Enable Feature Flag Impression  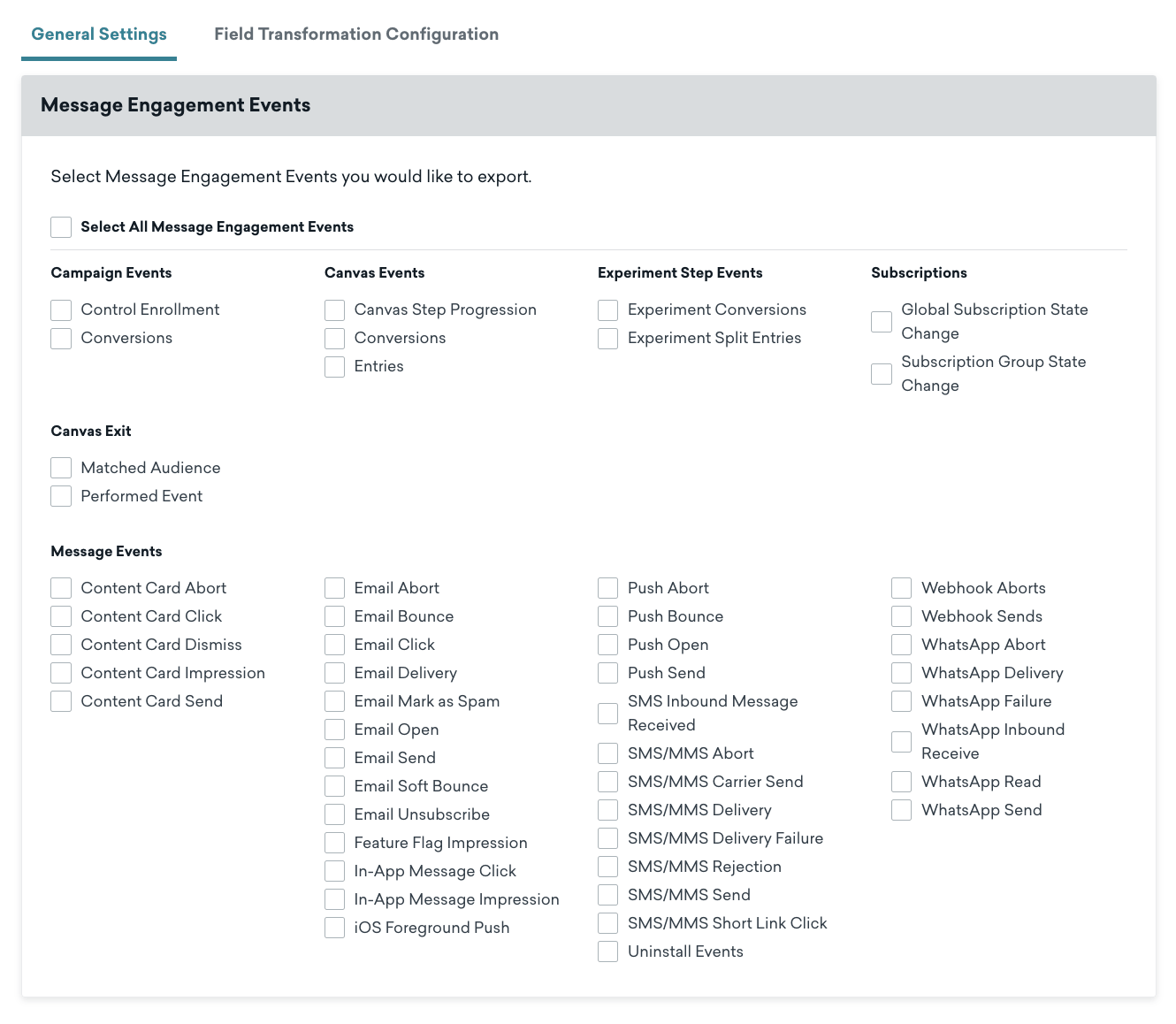[x=334, y=842]
